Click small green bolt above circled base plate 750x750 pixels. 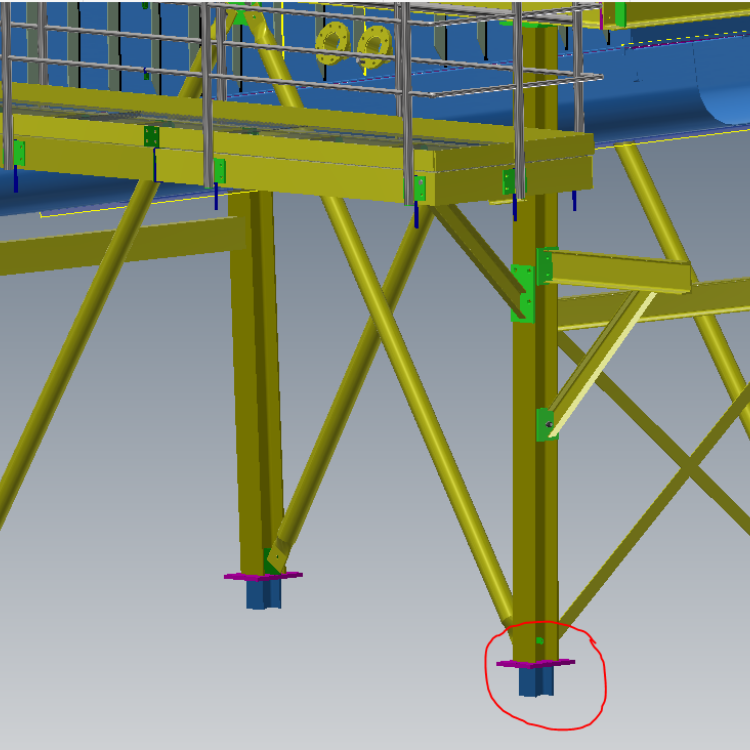tap(539, 641)
